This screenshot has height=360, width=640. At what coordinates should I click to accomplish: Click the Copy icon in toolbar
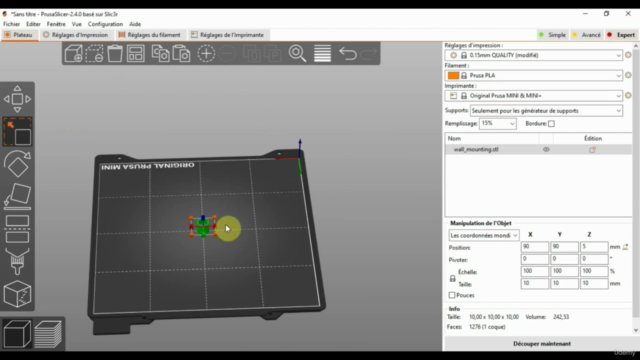(160, 53)
